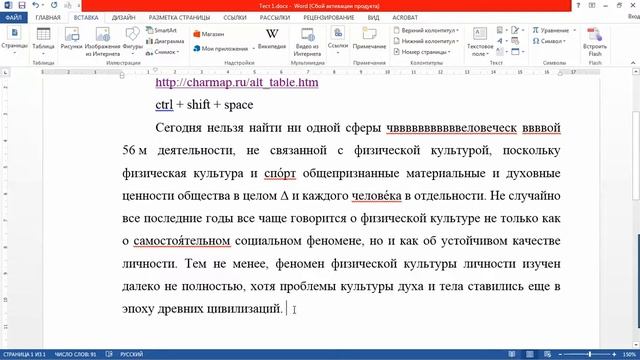Switch to Read Mode view icon
The width and height of the screenshot is (640, 360).
point(511,354)
